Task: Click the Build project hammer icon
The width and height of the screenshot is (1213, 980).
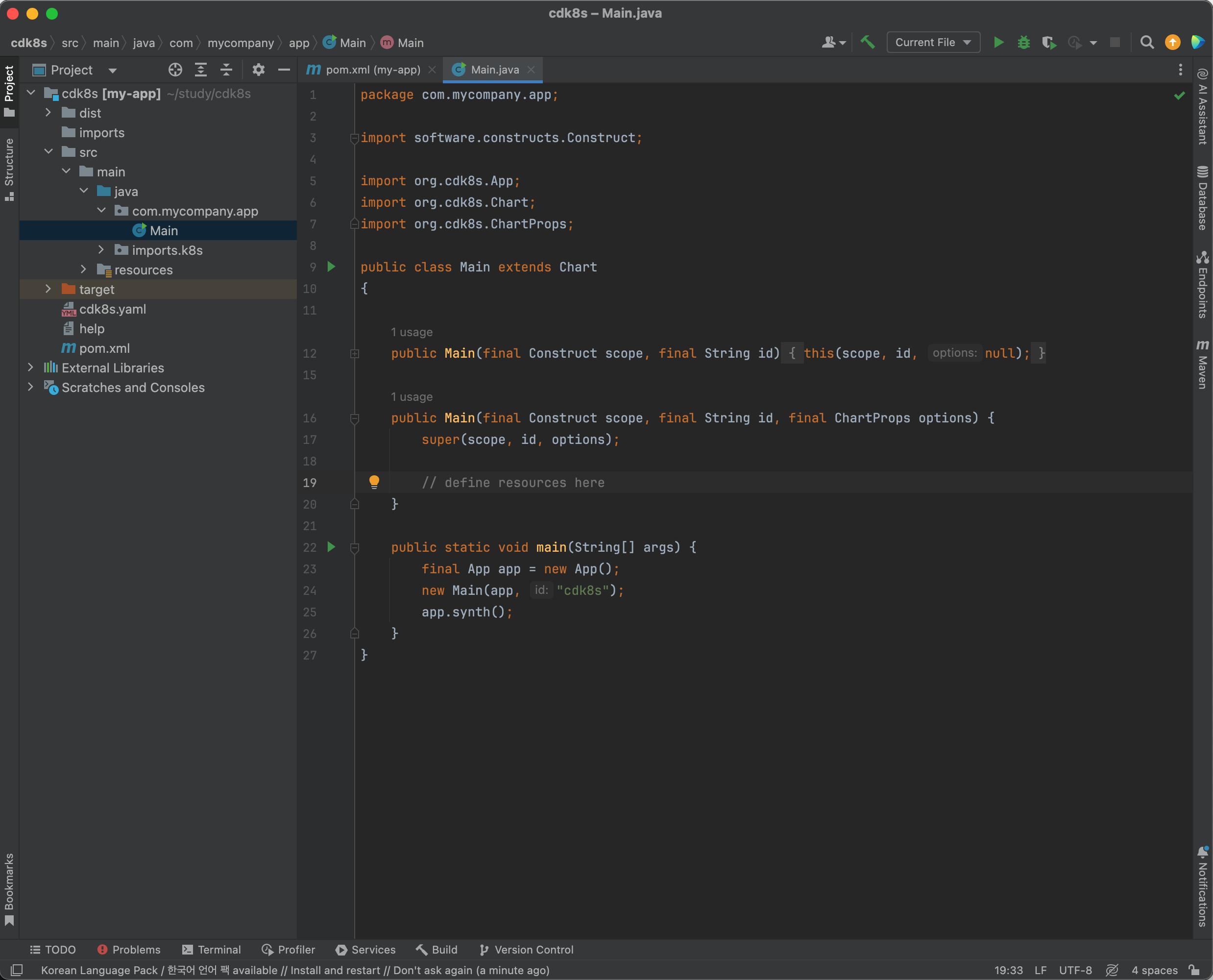Action: pyautogui.click(x=867, y=42)
